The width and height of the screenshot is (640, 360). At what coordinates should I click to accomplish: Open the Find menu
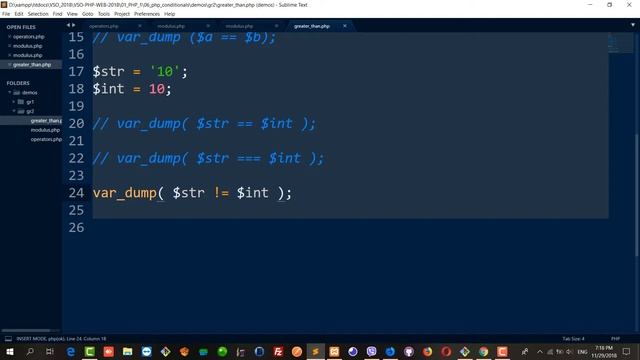click(57, 14)
